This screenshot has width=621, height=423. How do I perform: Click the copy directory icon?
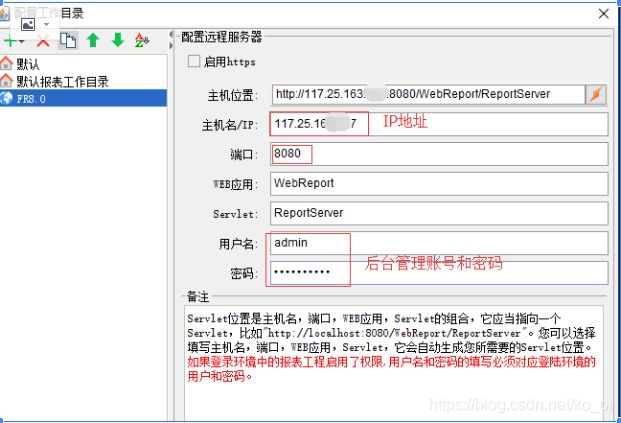(x=68, y=40)
